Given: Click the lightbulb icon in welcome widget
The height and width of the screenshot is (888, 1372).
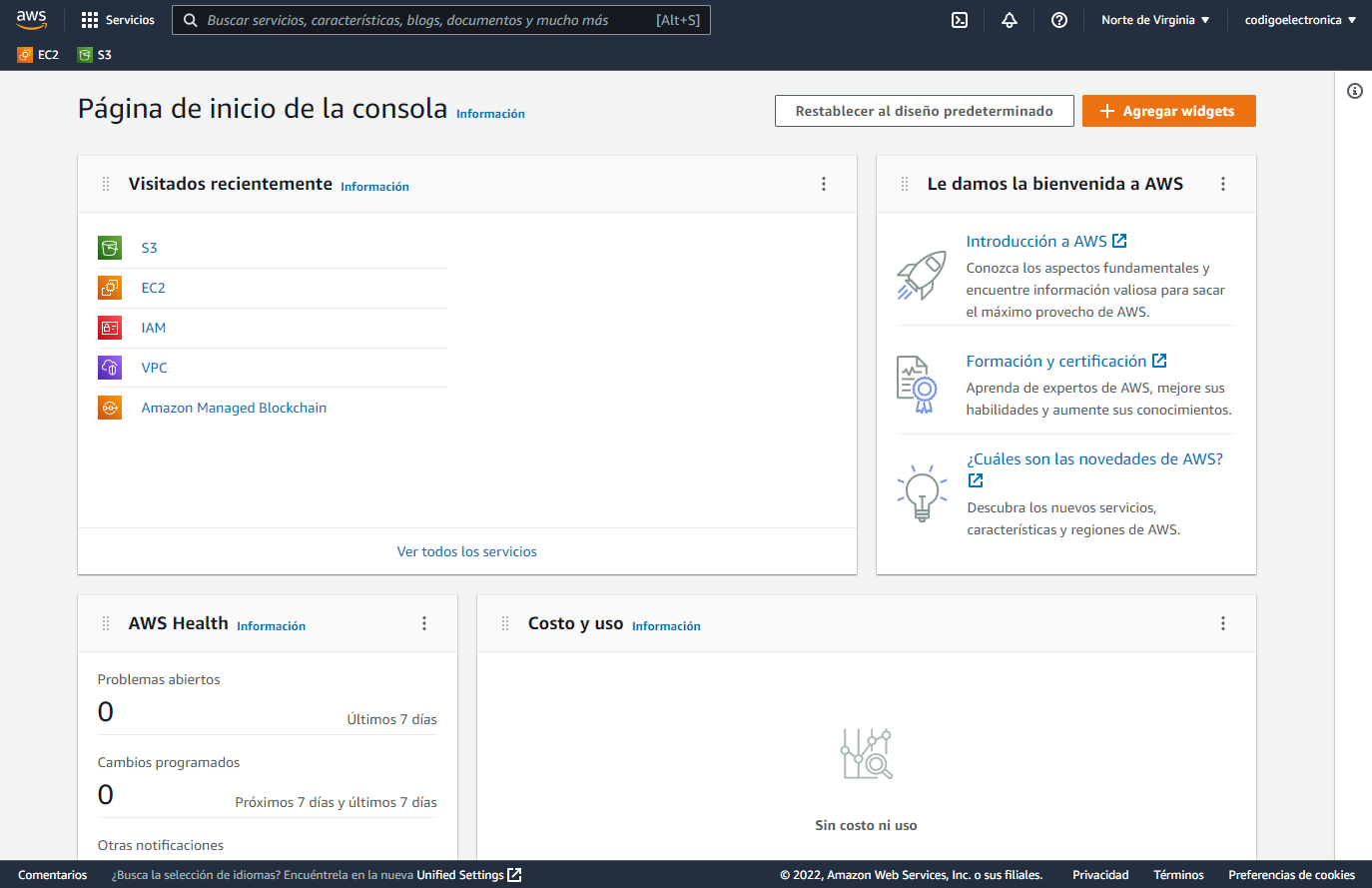Looking at the screenshot, I should point(922,492).
